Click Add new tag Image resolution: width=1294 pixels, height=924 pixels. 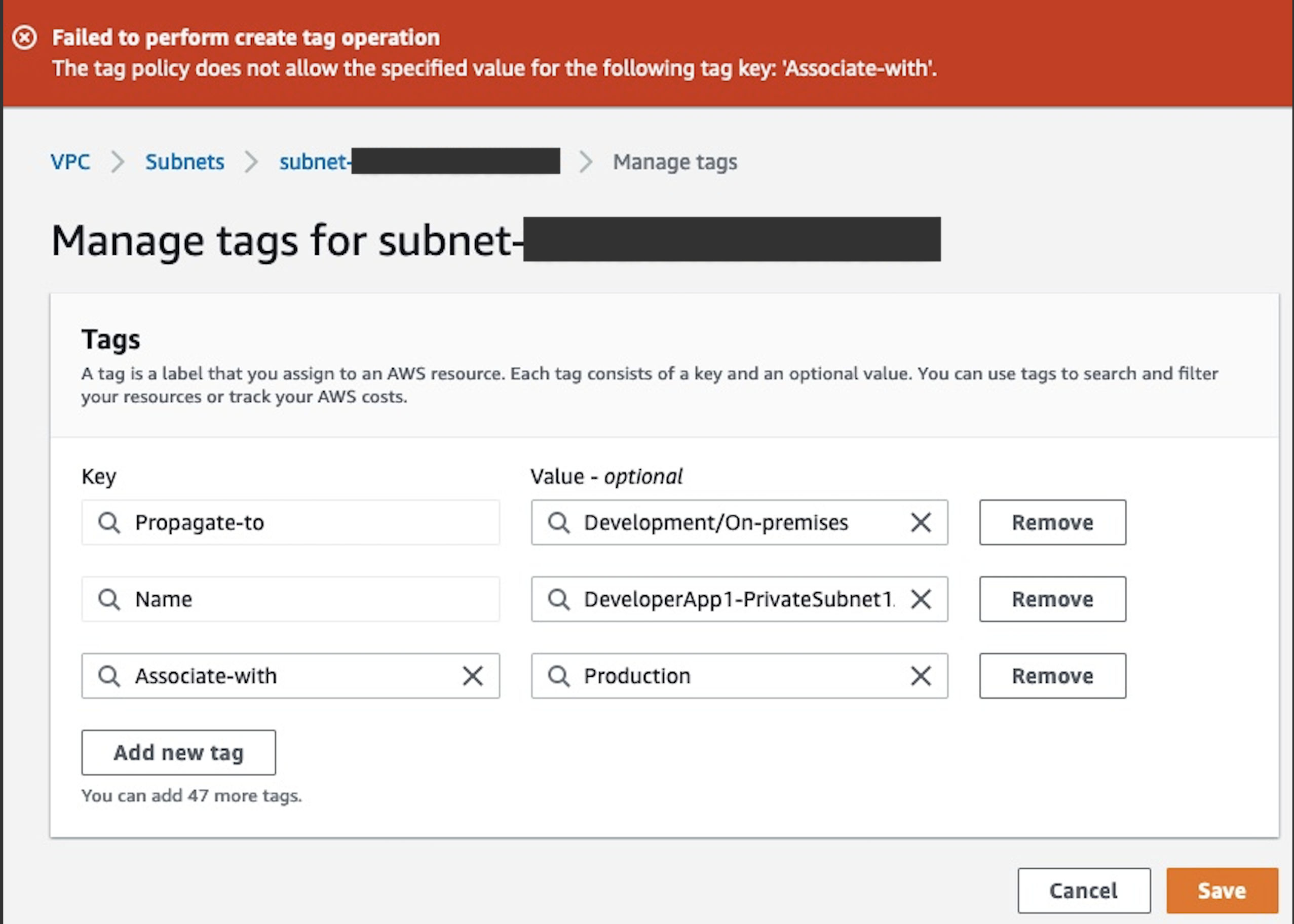(x=178, y=752)
